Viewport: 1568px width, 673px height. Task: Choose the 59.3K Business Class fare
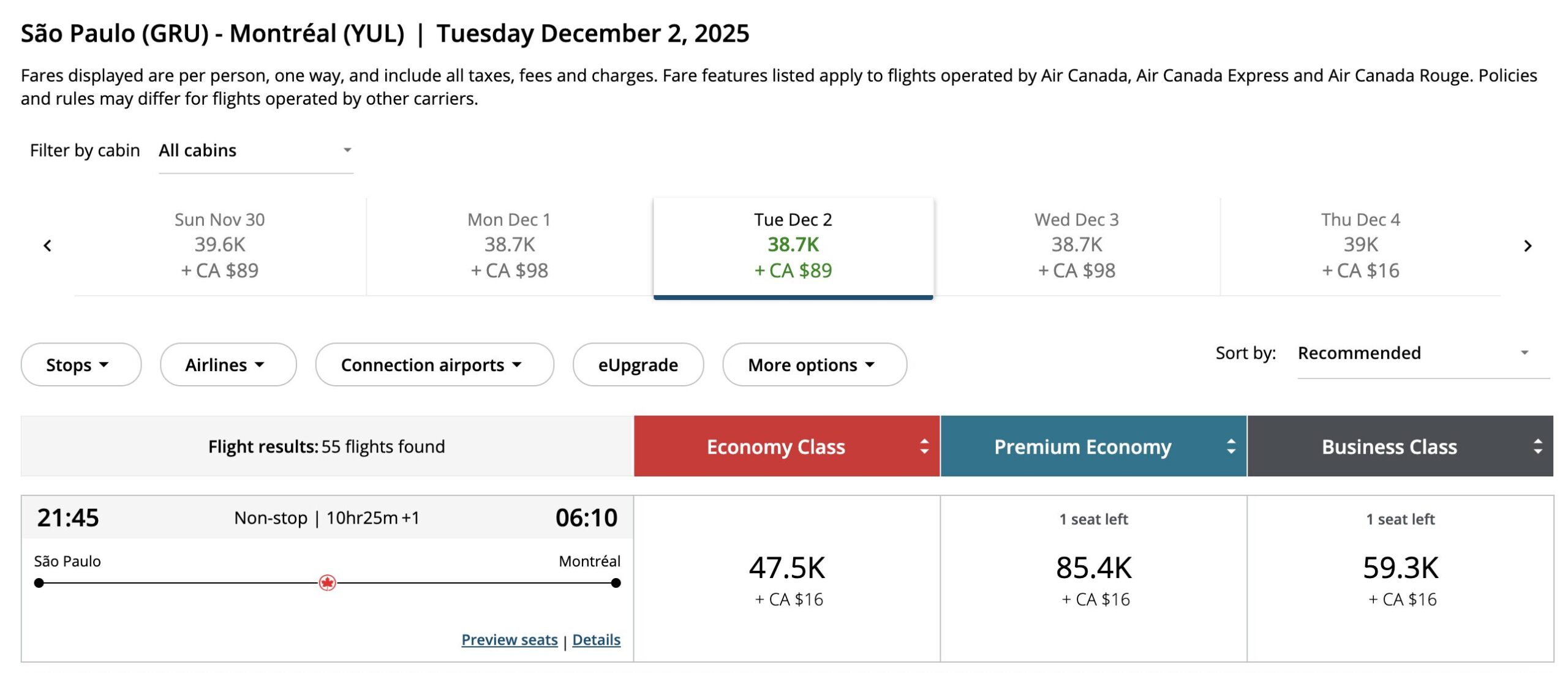pos(1401,578)
